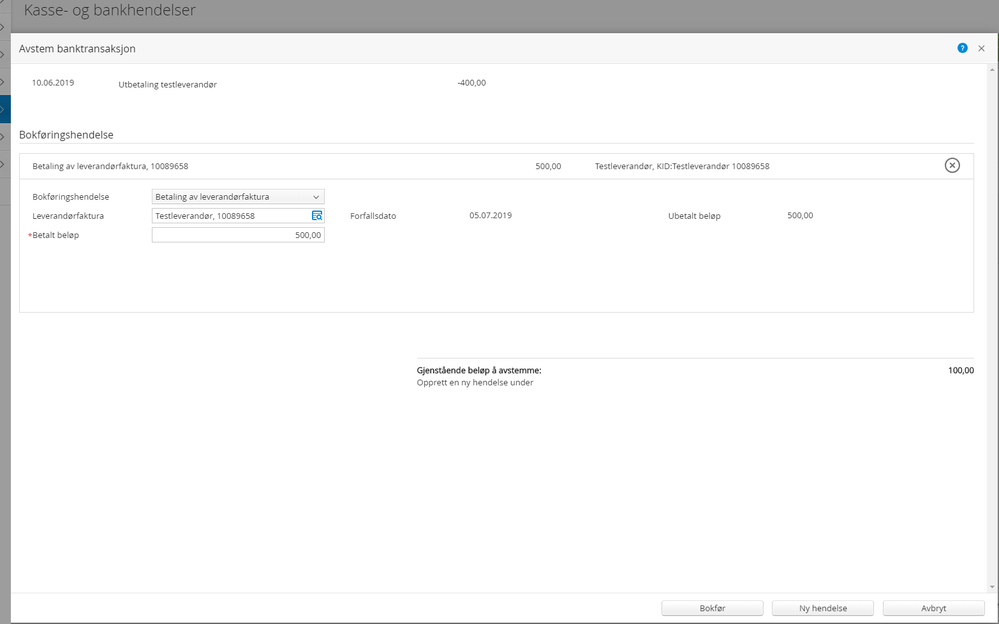Click the scrollbar down arrow
The image size is (999, 624).
[992, 587]
